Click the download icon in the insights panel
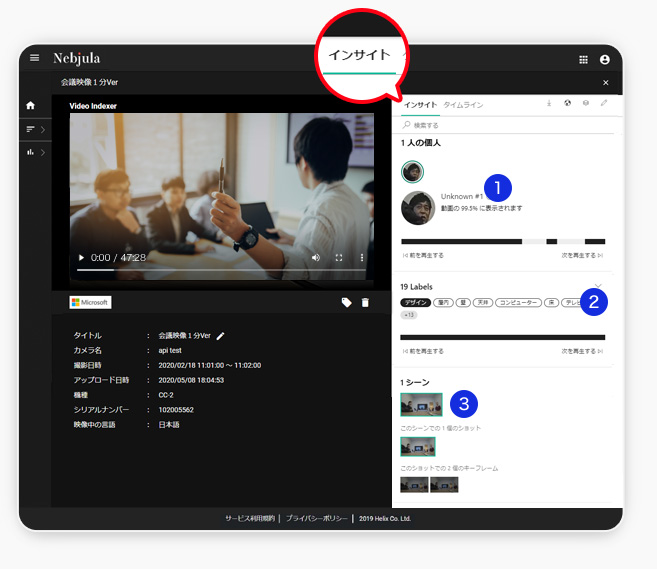 (549, 103)
